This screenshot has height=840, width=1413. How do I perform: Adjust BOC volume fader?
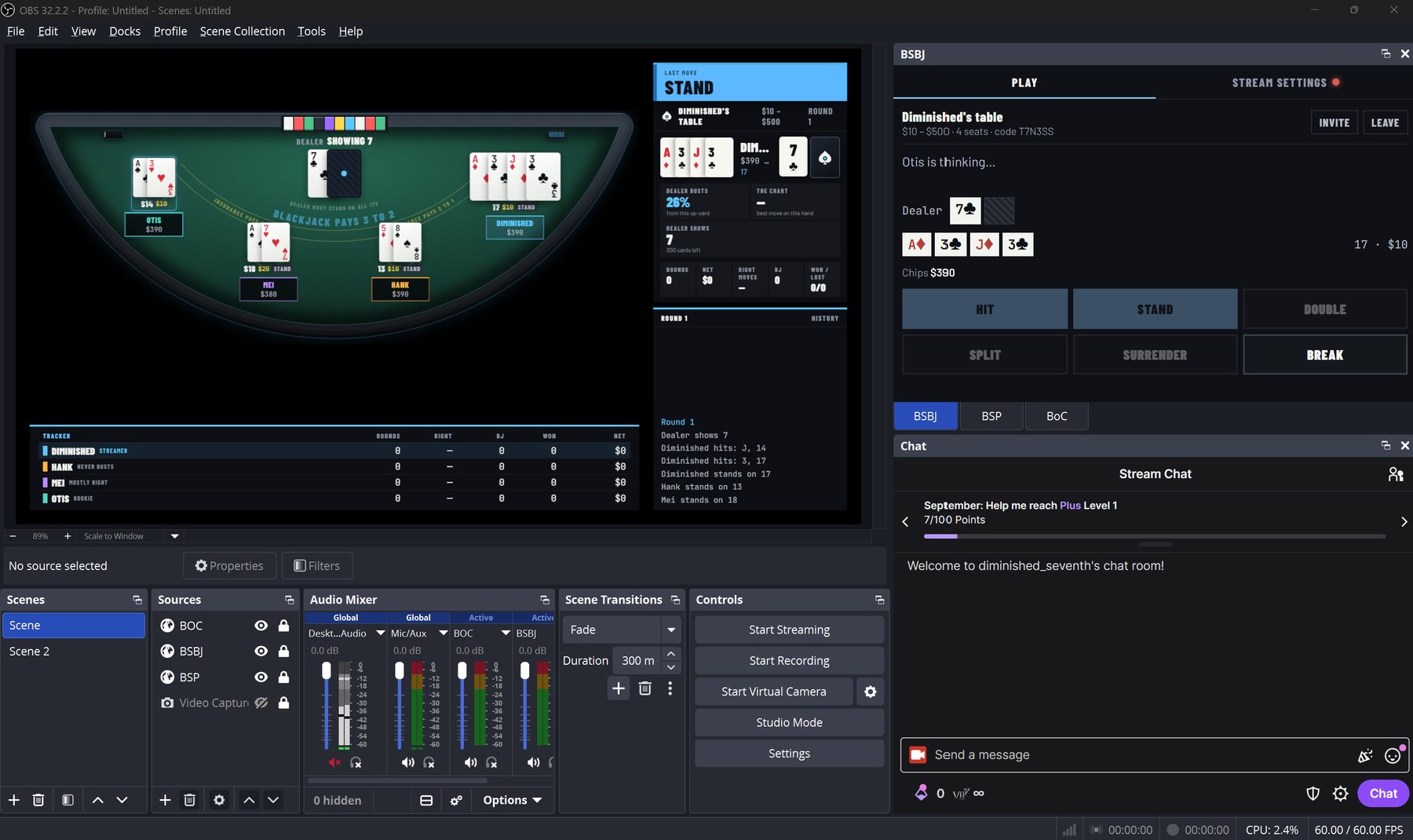click(x=462, y=670)
